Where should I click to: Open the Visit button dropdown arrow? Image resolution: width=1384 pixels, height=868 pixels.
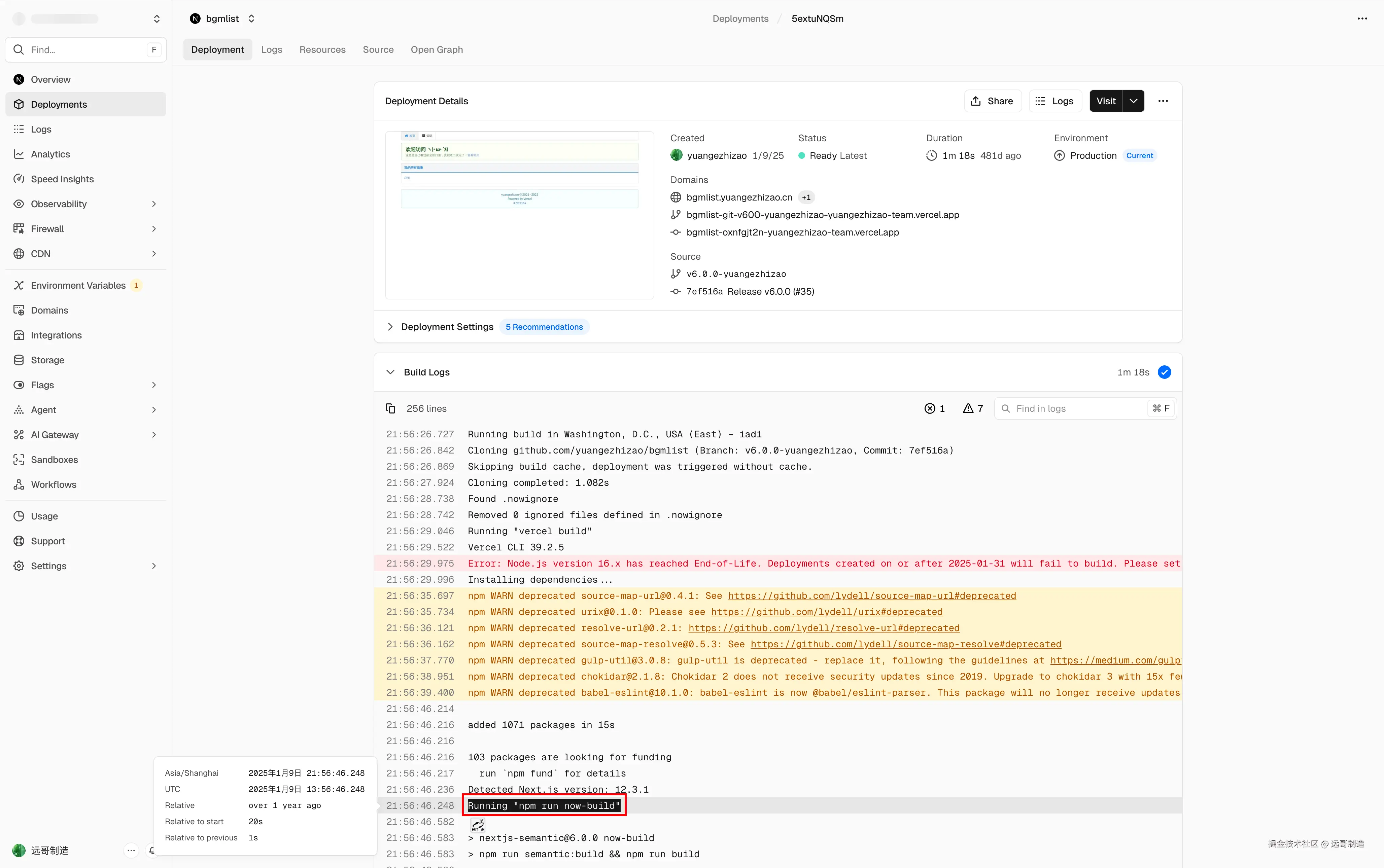tap(1134, 101)
